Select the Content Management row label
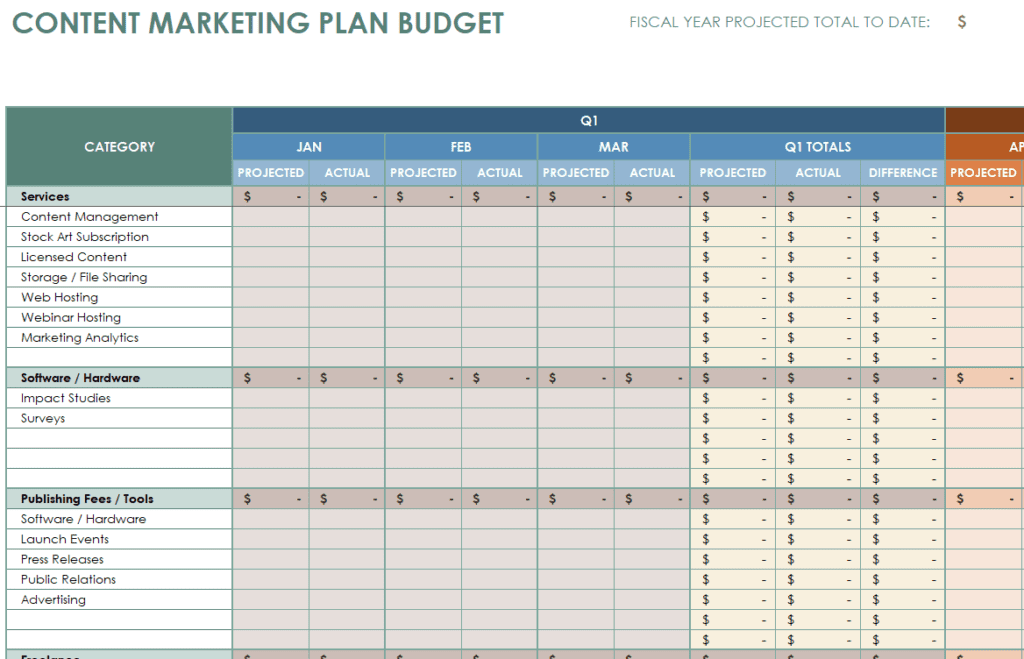The width and height of the screenshot is (1024, 659). tap(89, 217)
